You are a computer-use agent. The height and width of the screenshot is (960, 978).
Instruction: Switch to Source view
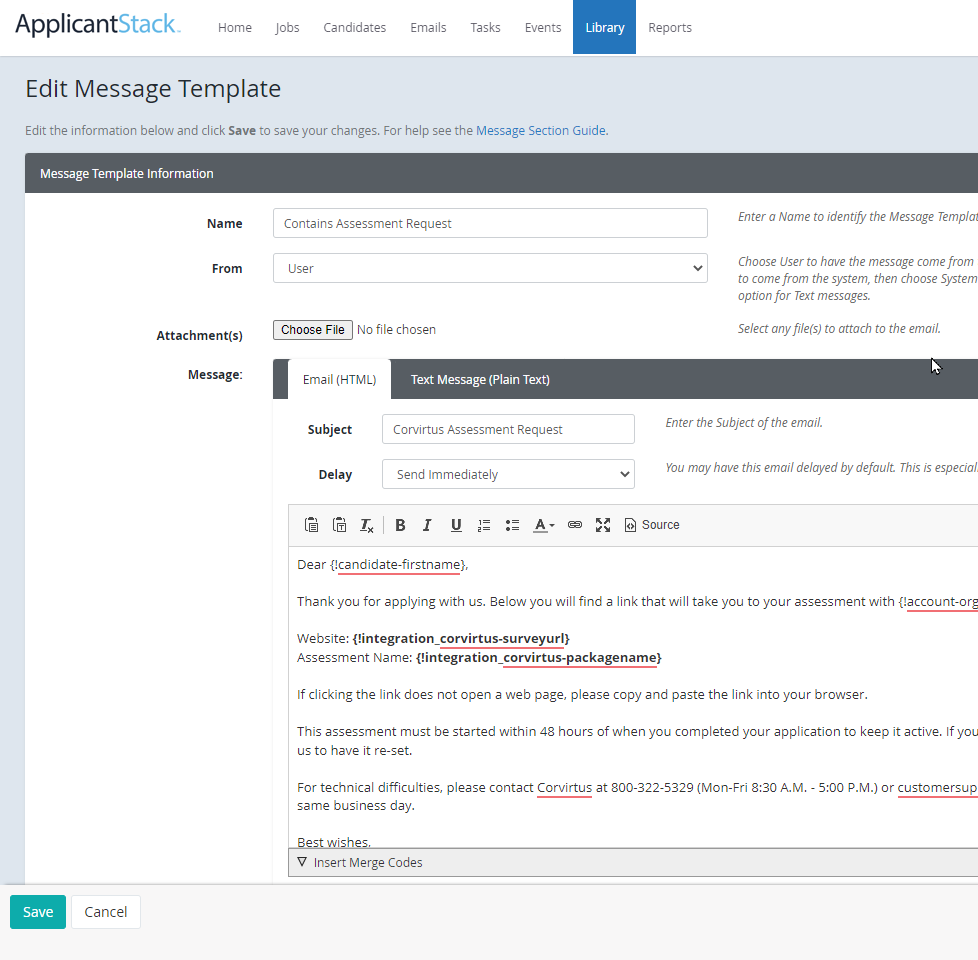(651, 524)
